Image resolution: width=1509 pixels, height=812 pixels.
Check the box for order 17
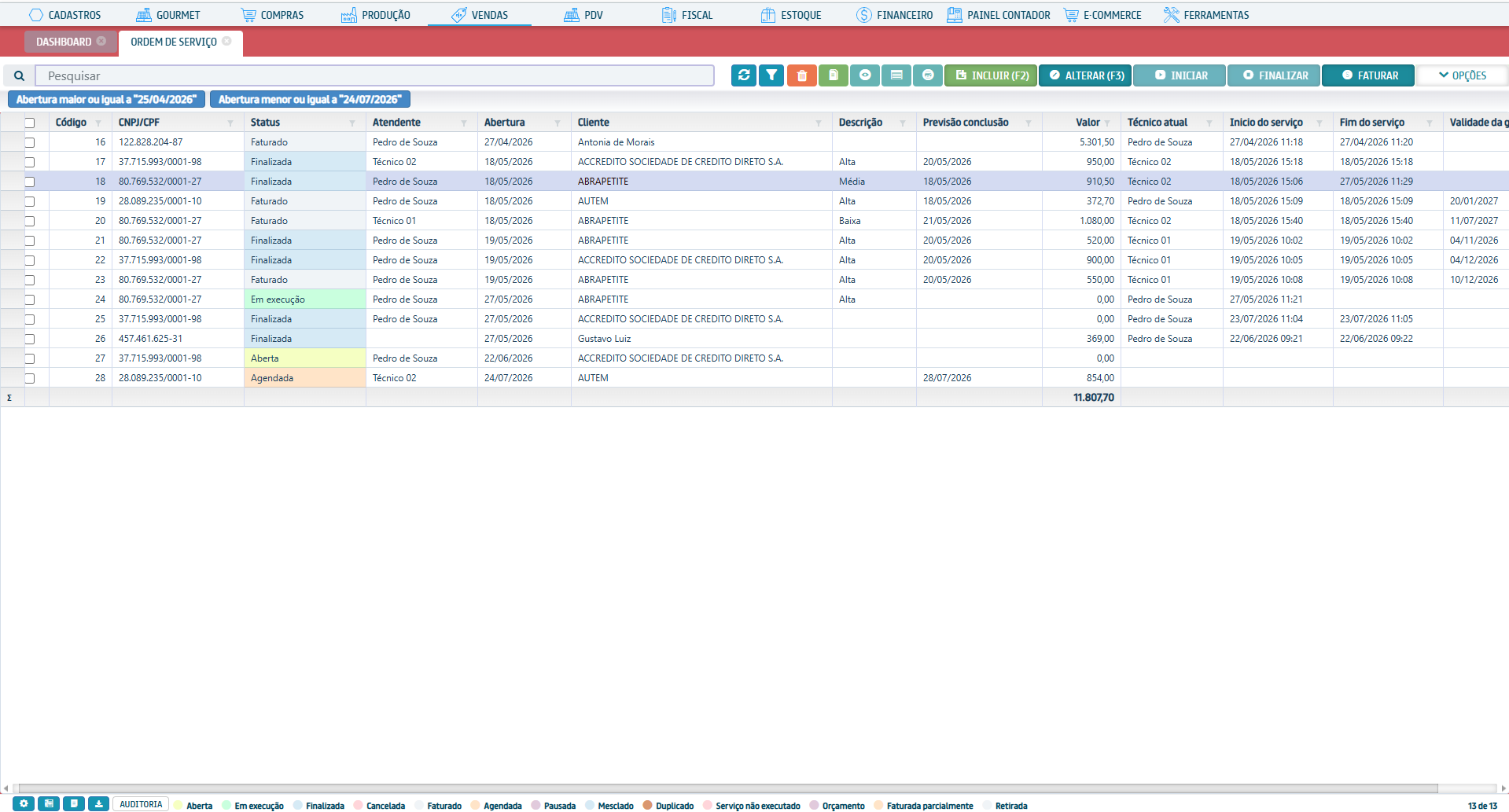coord(30,162)
